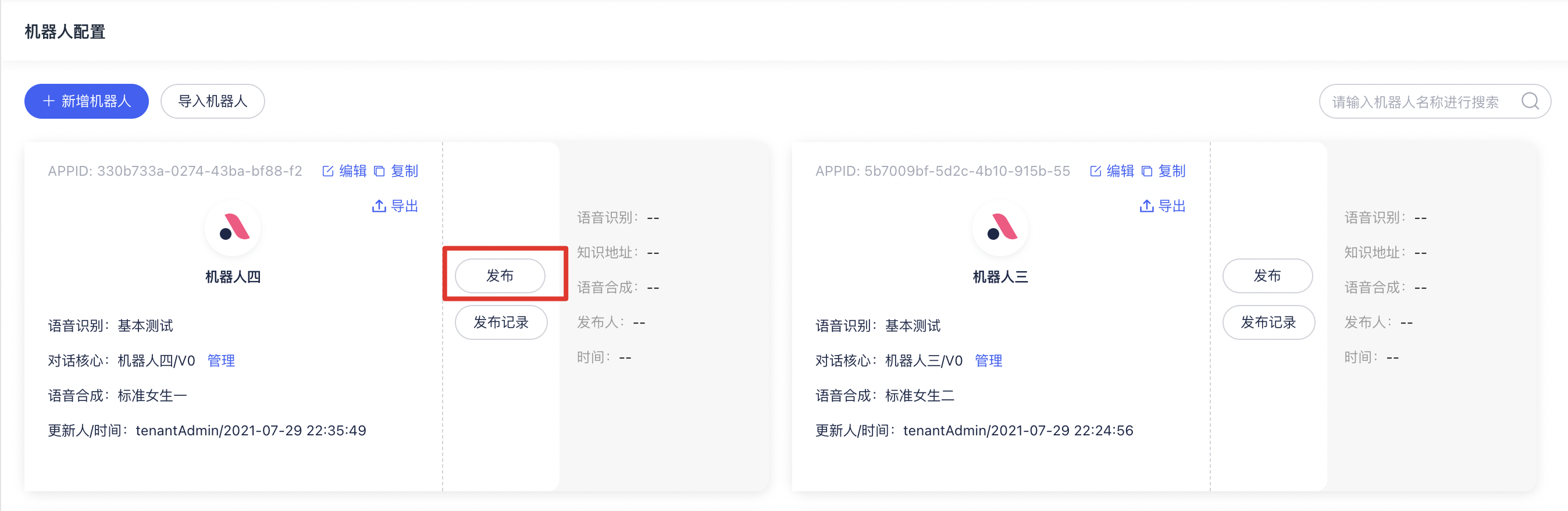Copy 机器人四 with 复制 link

pos(404,171)
